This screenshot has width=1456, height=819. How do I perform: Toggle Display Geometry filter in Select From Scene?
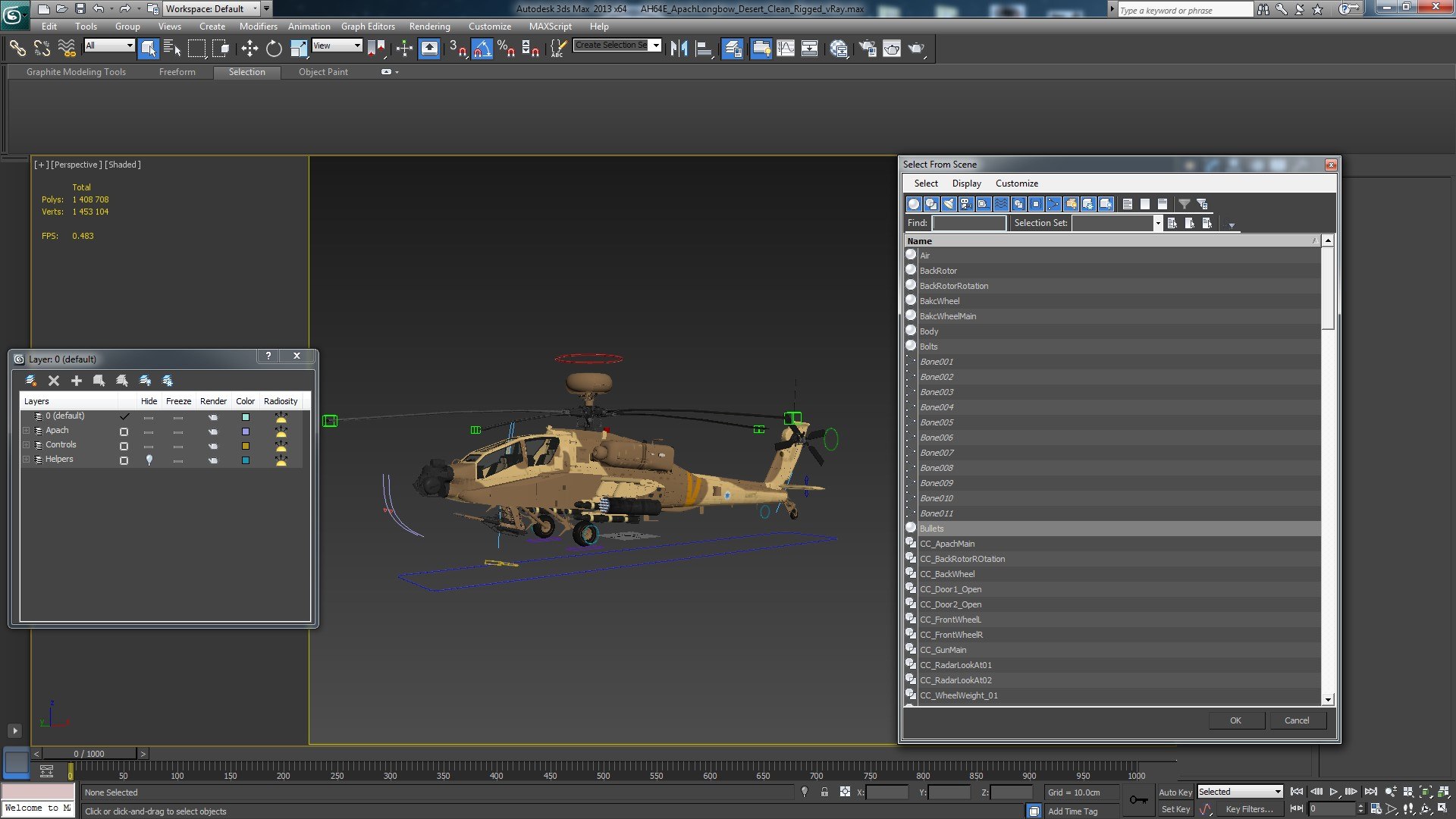914,204
